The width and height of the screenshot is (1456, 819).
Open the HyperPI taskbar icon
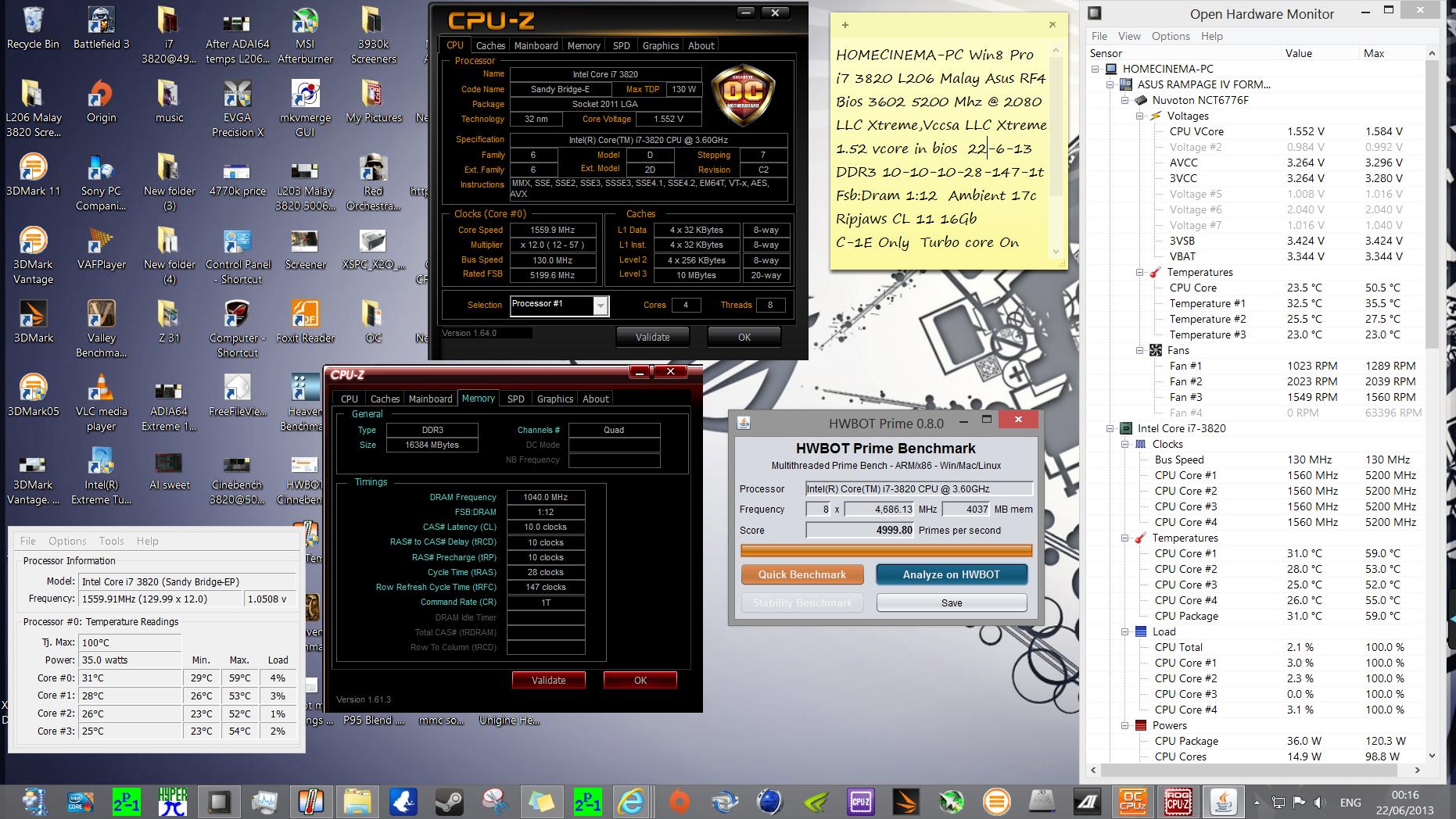tap(173, 801)
